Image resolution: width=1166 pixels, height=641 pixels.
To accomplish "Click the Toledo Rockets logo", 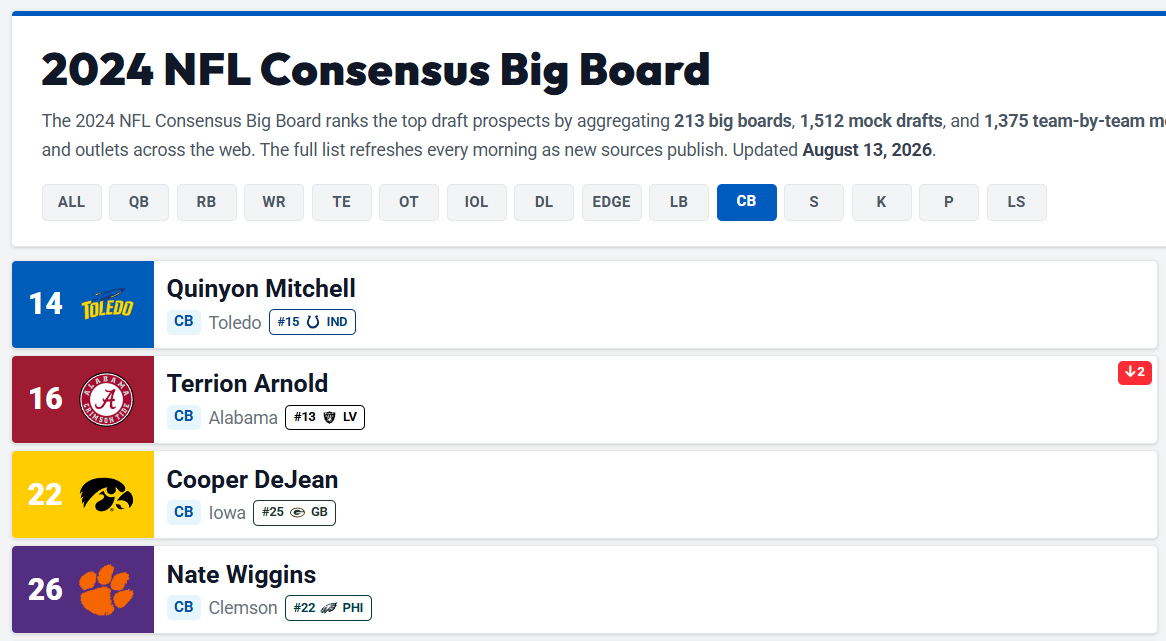I will pos(107,304).
